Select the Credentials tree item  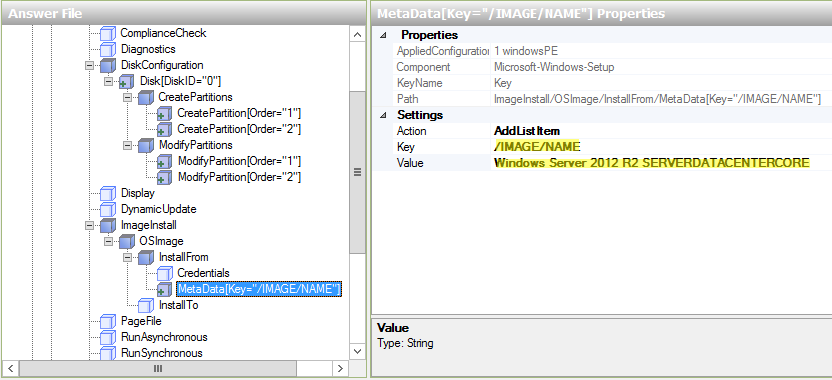click(x=203, y=273)
